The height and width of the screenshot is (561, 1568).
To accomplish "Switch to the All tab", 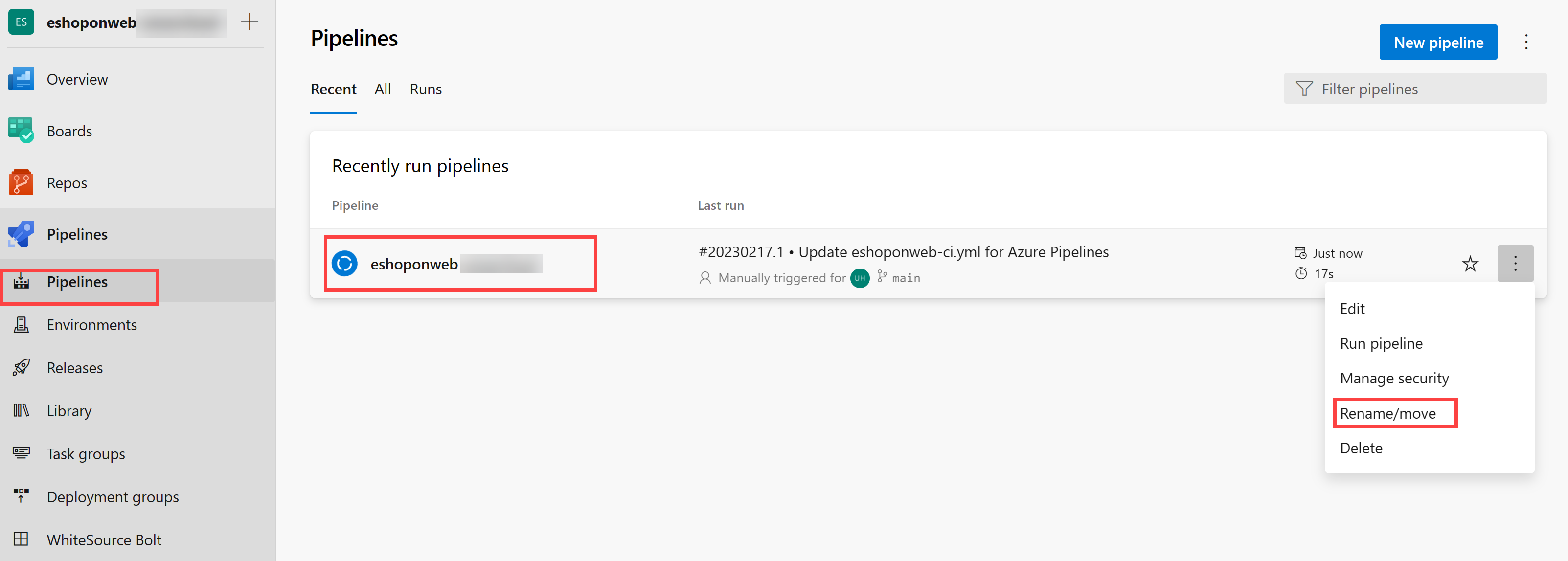I will (382, 90).
